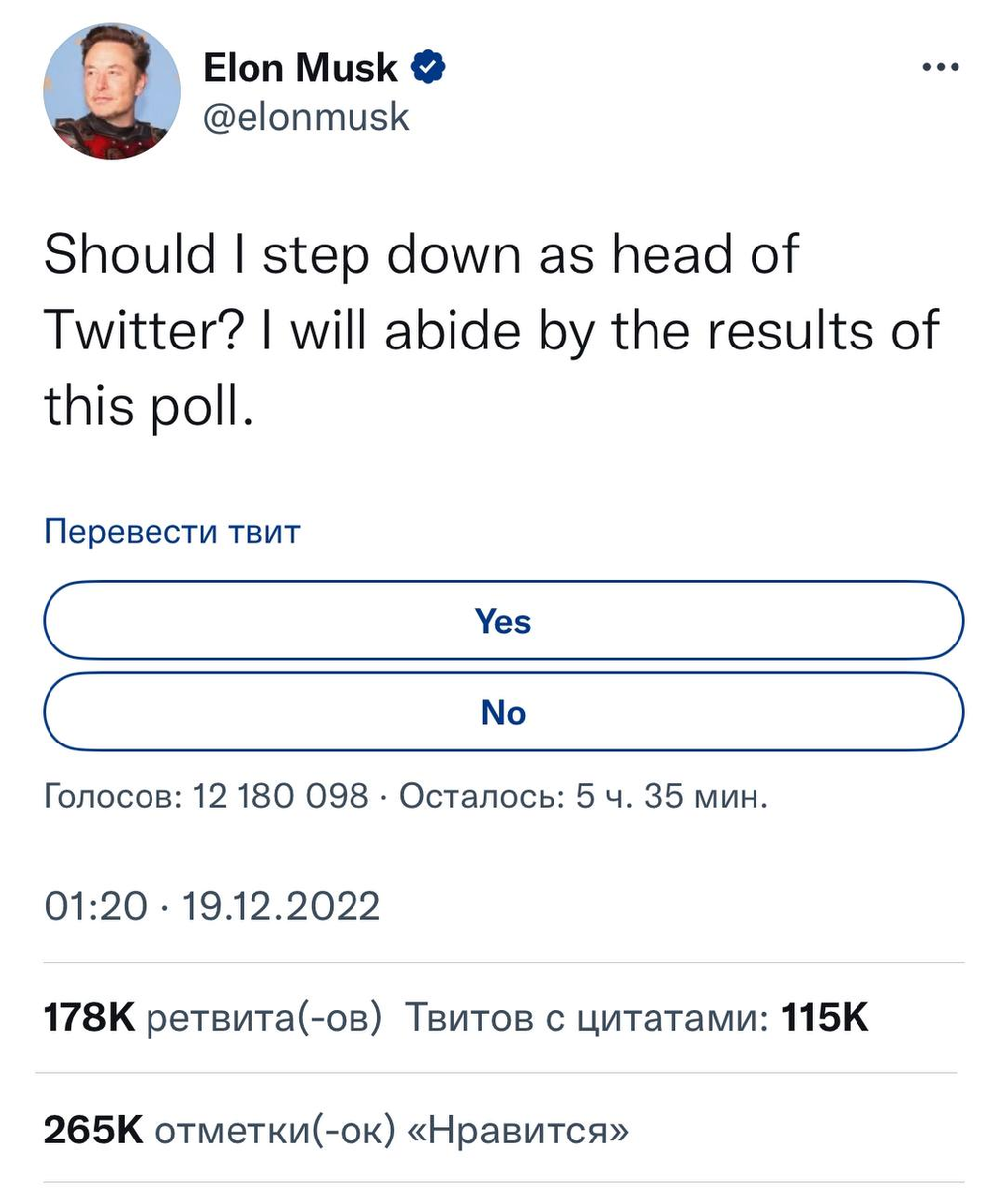Click the 19.12.2022 date
This screenshot has height=1188, width=1008.
point(282,906)
